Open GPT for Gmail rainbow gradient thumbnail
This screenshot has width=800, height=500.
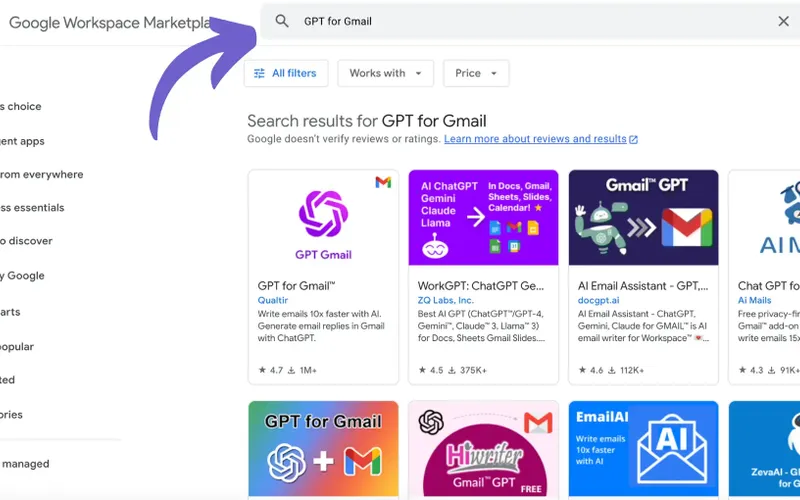pos(323,448)
